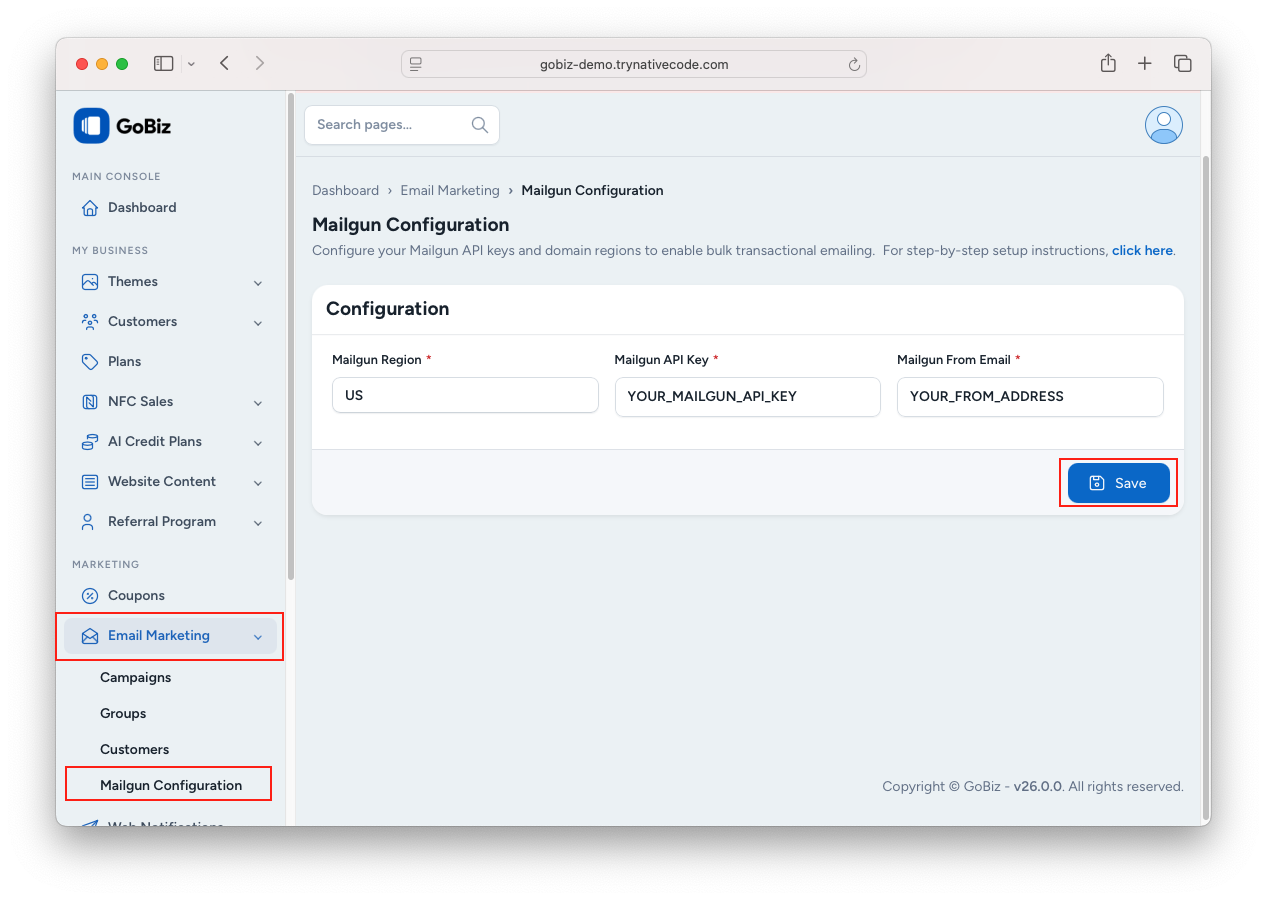Expand the Referral Program chevron
Image resolution: width=1267 pixels, height=900 pixels.
(258, 523)
